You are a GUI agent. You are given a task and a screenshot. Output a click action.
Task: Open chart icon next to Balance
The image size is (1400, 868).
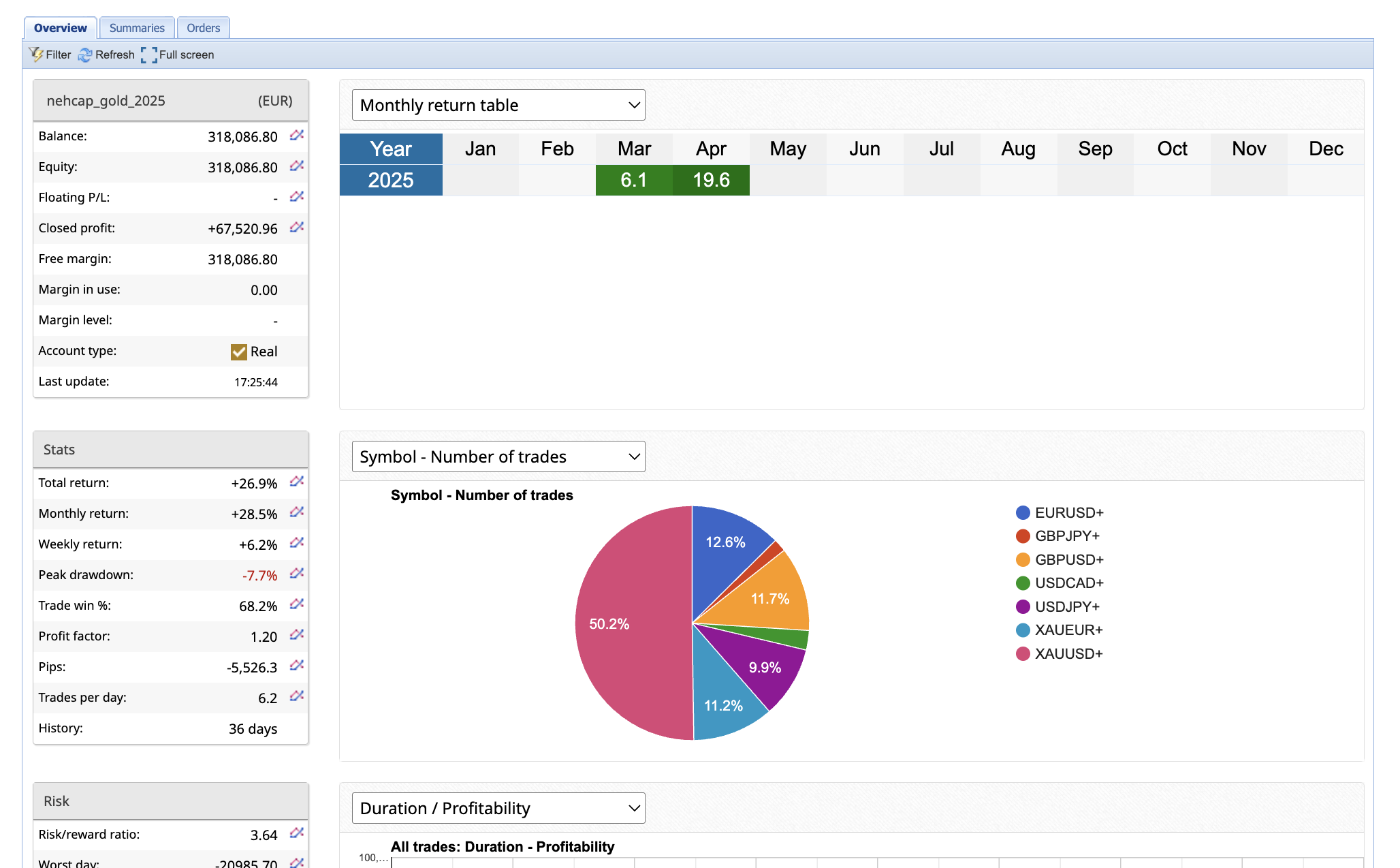pyautogui.click(x=296, y=136)
